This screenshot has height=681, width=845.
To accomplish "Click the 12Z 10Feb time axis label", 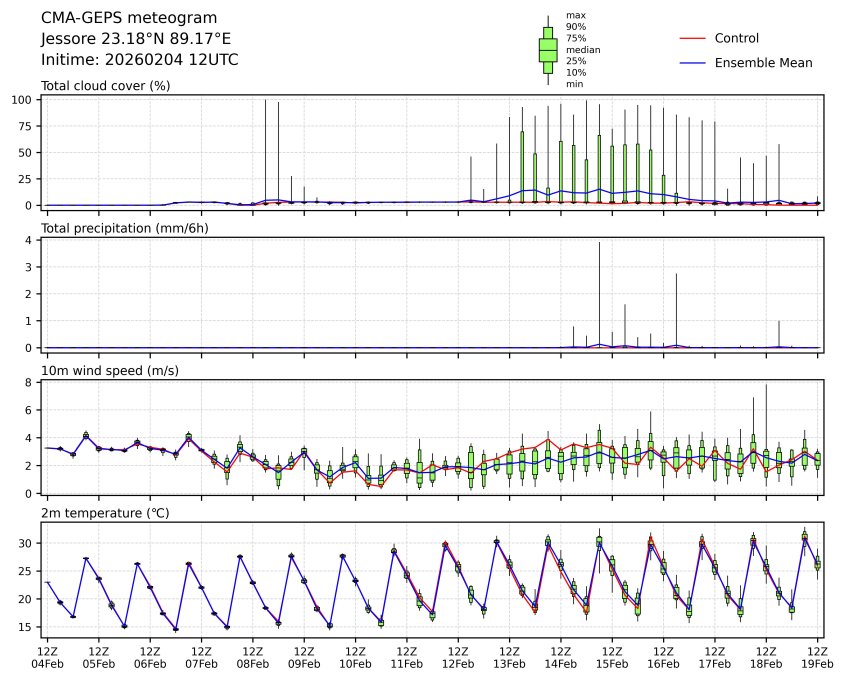I will tap(355, 657).
